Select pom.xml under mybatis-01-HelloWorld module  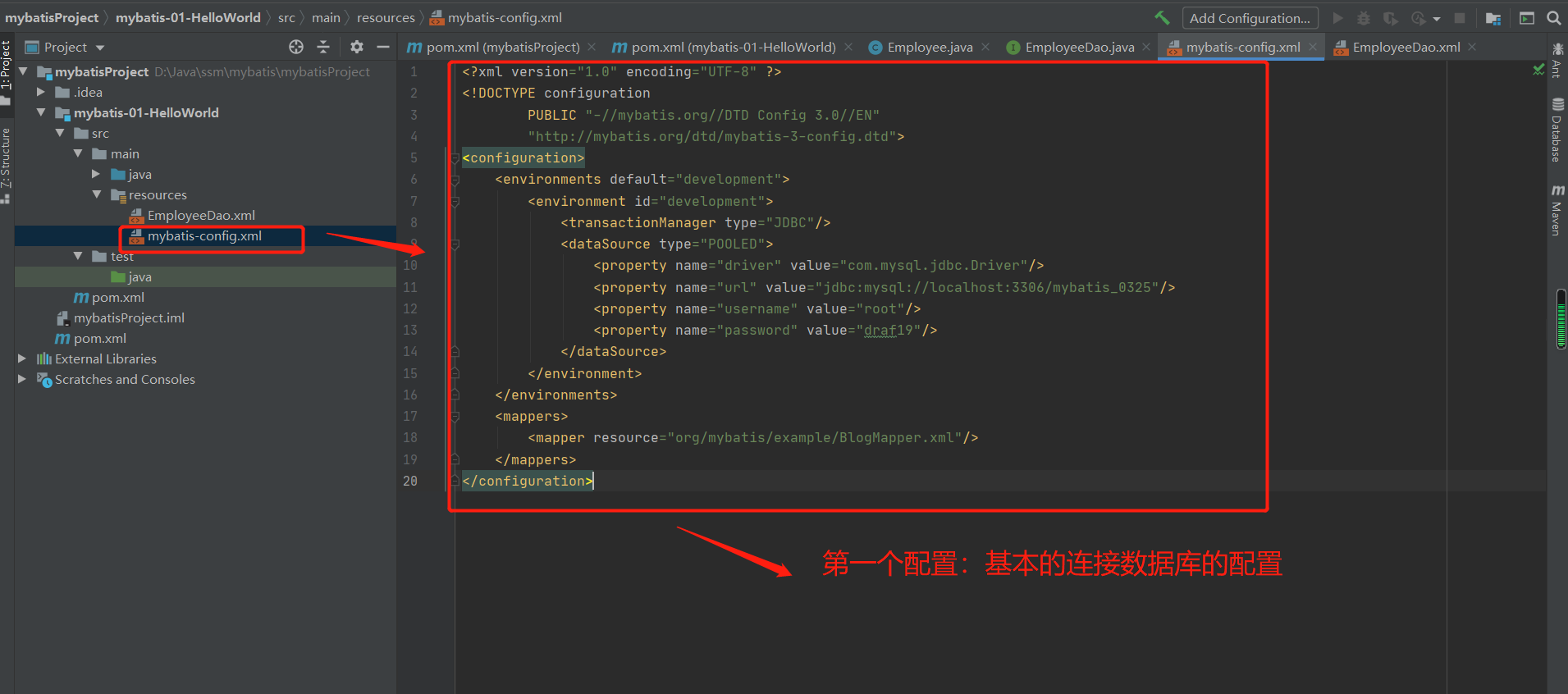coord(118,297)
